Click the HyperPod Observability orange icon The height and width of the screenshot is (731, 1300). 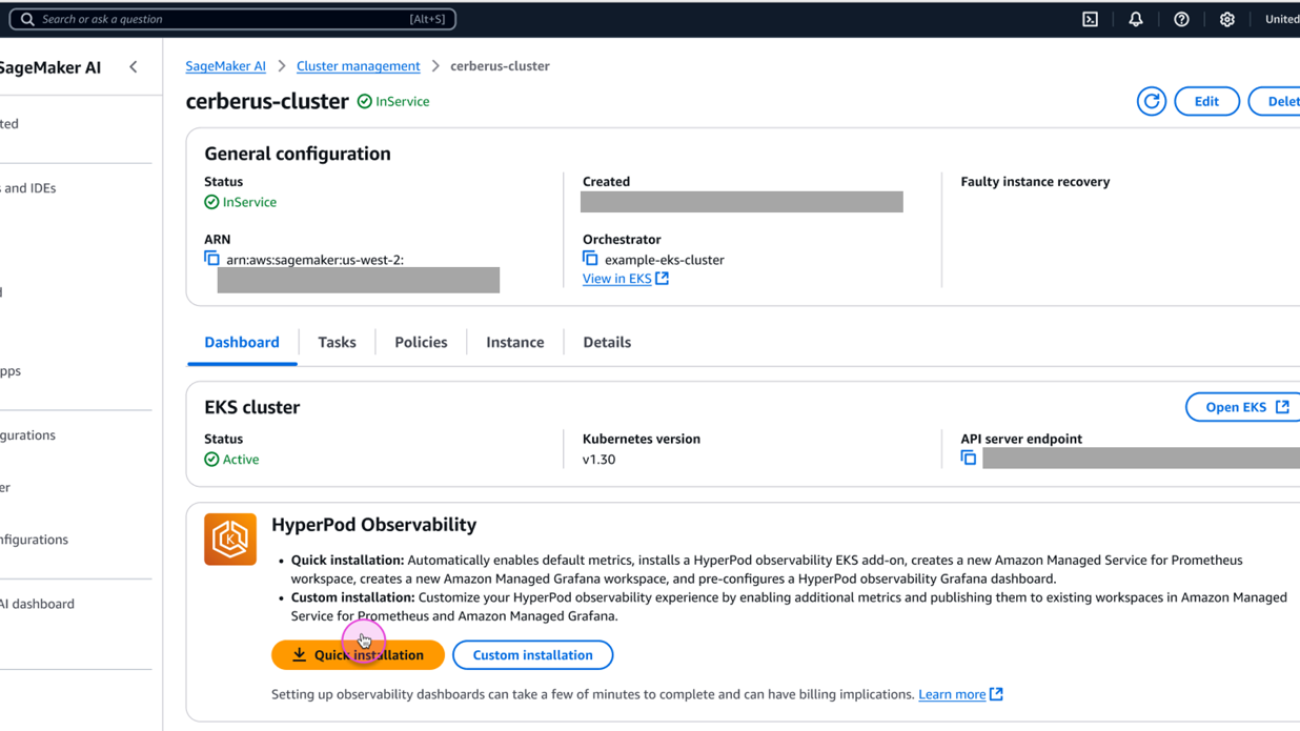tap(230, 539)
